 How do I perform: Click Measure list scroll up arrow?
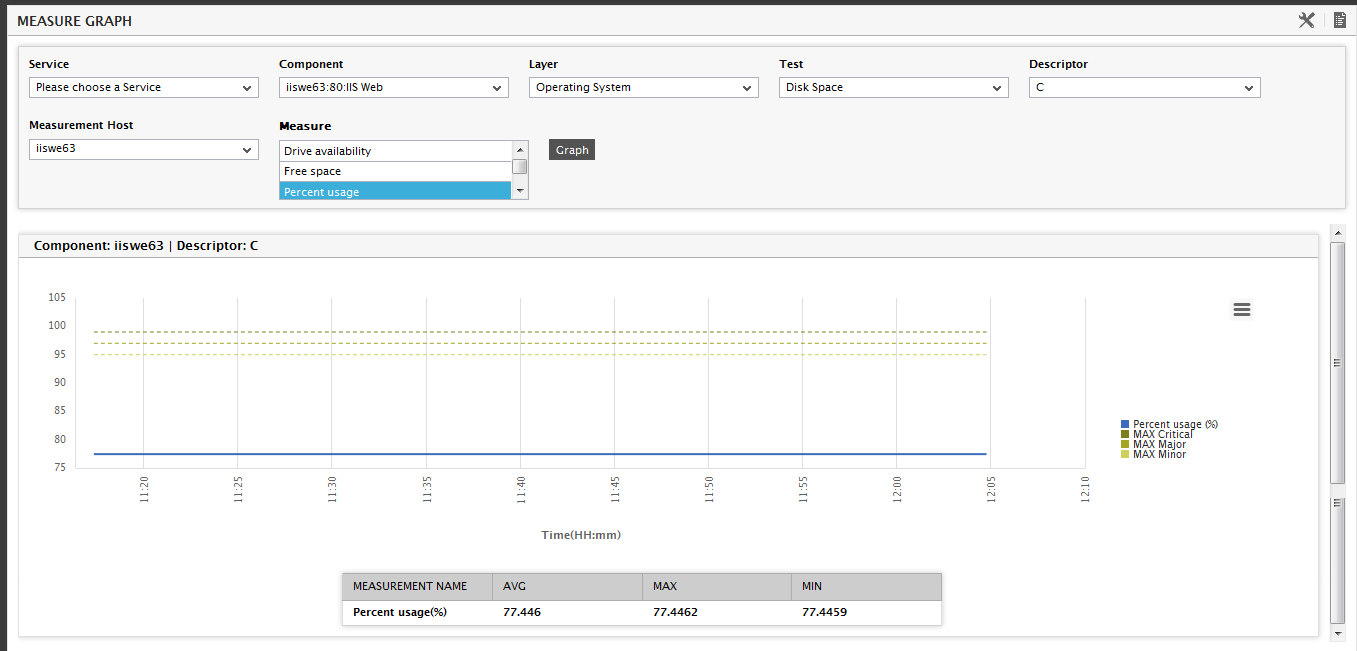[x=520, y=149]
